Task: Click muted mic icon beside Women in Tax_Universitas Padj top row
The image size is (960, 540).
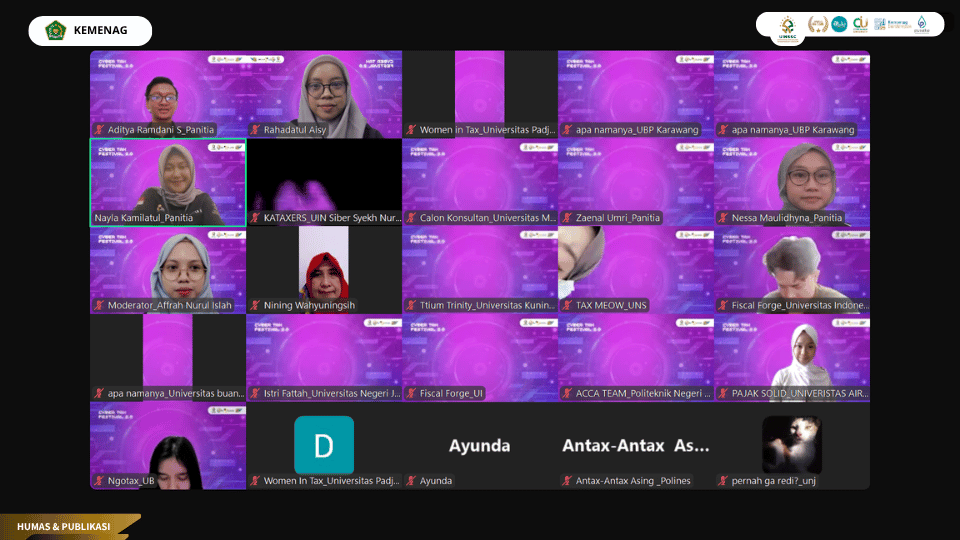Action: click(411, 130)
